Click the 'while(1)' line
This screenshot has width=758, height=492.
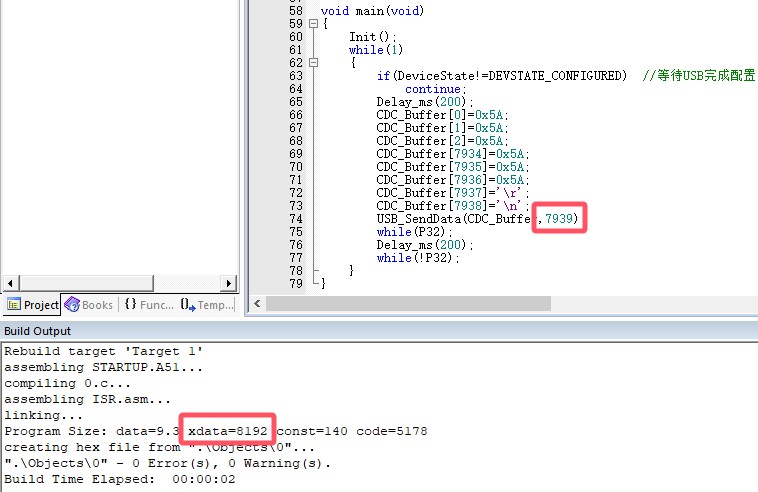point(376,50)
